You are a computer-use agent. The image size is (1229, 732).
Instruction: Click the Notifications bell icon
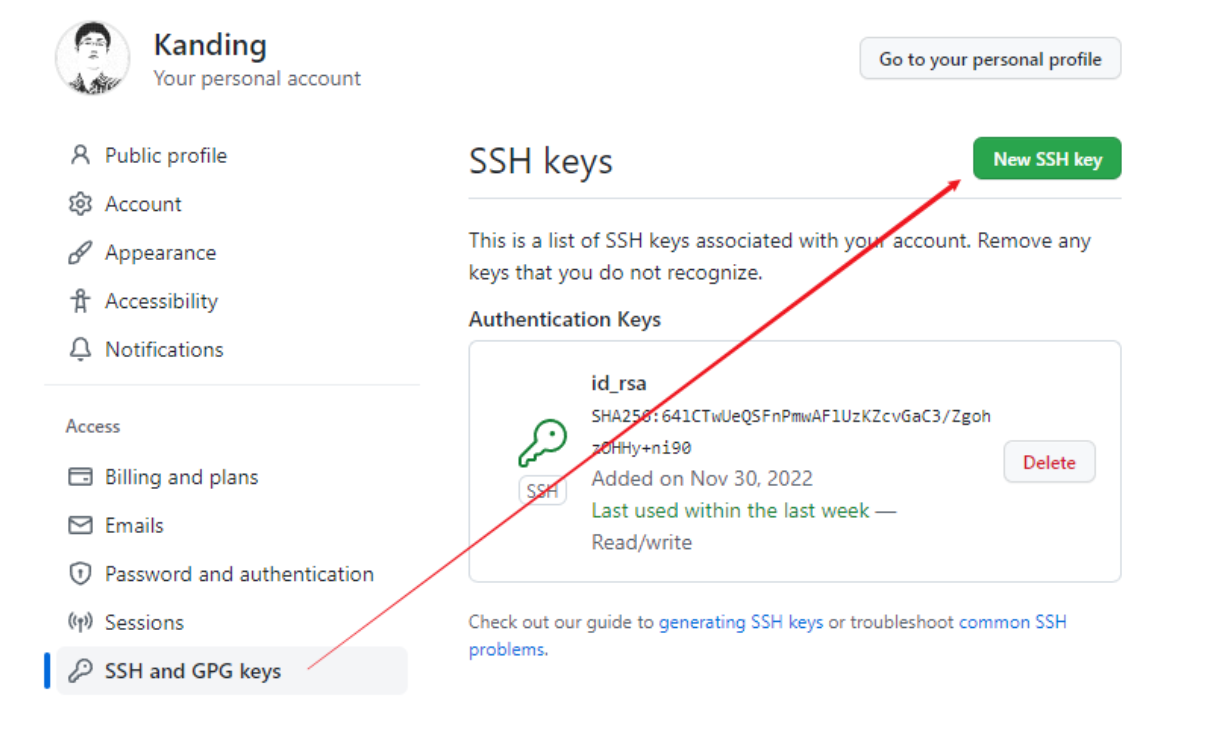point(80,349)
